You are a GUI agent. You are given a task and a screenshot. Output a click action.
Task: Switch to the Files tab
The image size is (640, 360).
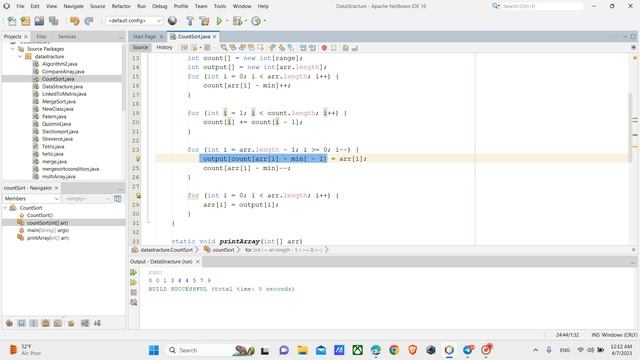(x=42, y=36)
